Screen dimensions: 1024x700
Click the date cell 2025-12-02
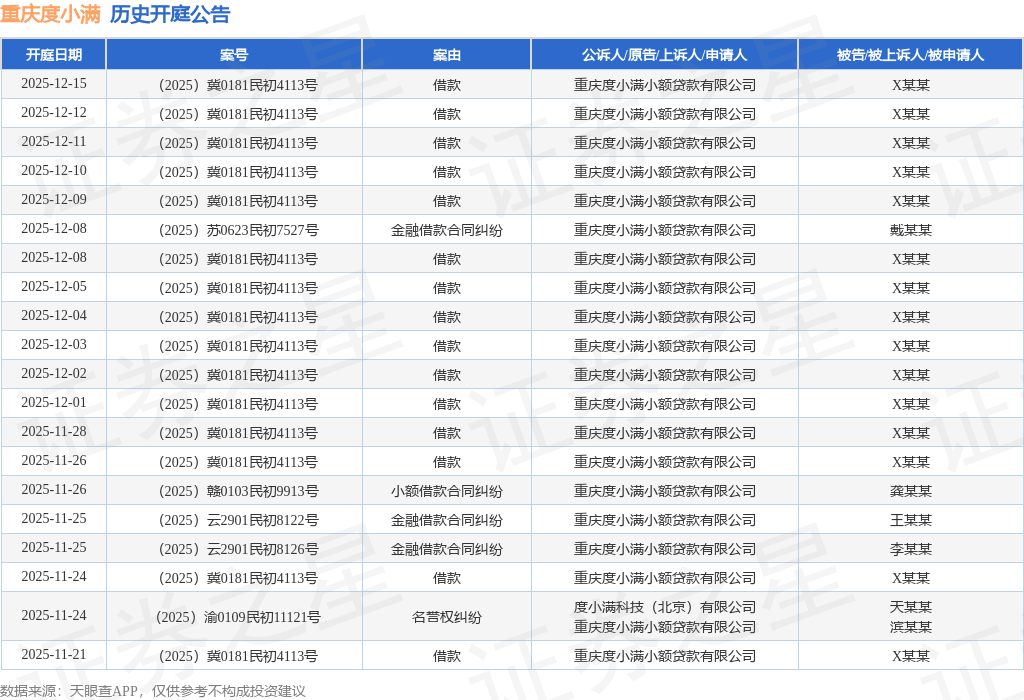(x=54, y=374)
